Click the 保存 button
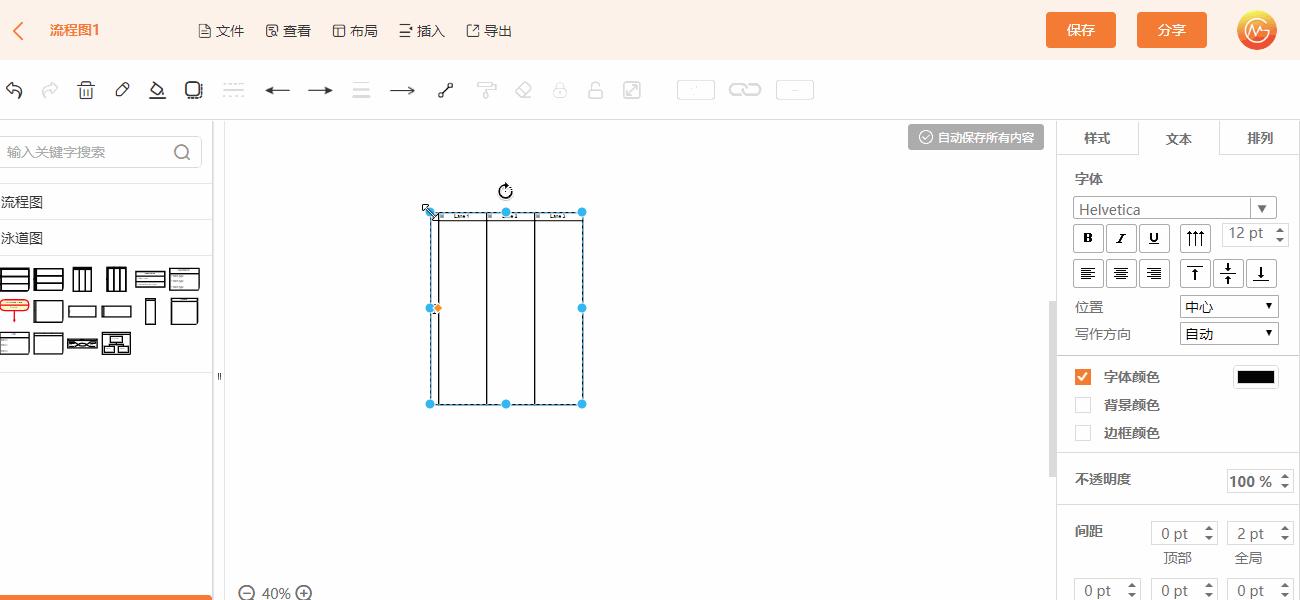The width and height of the screenshot is (1300, 600). [1080, 30]
